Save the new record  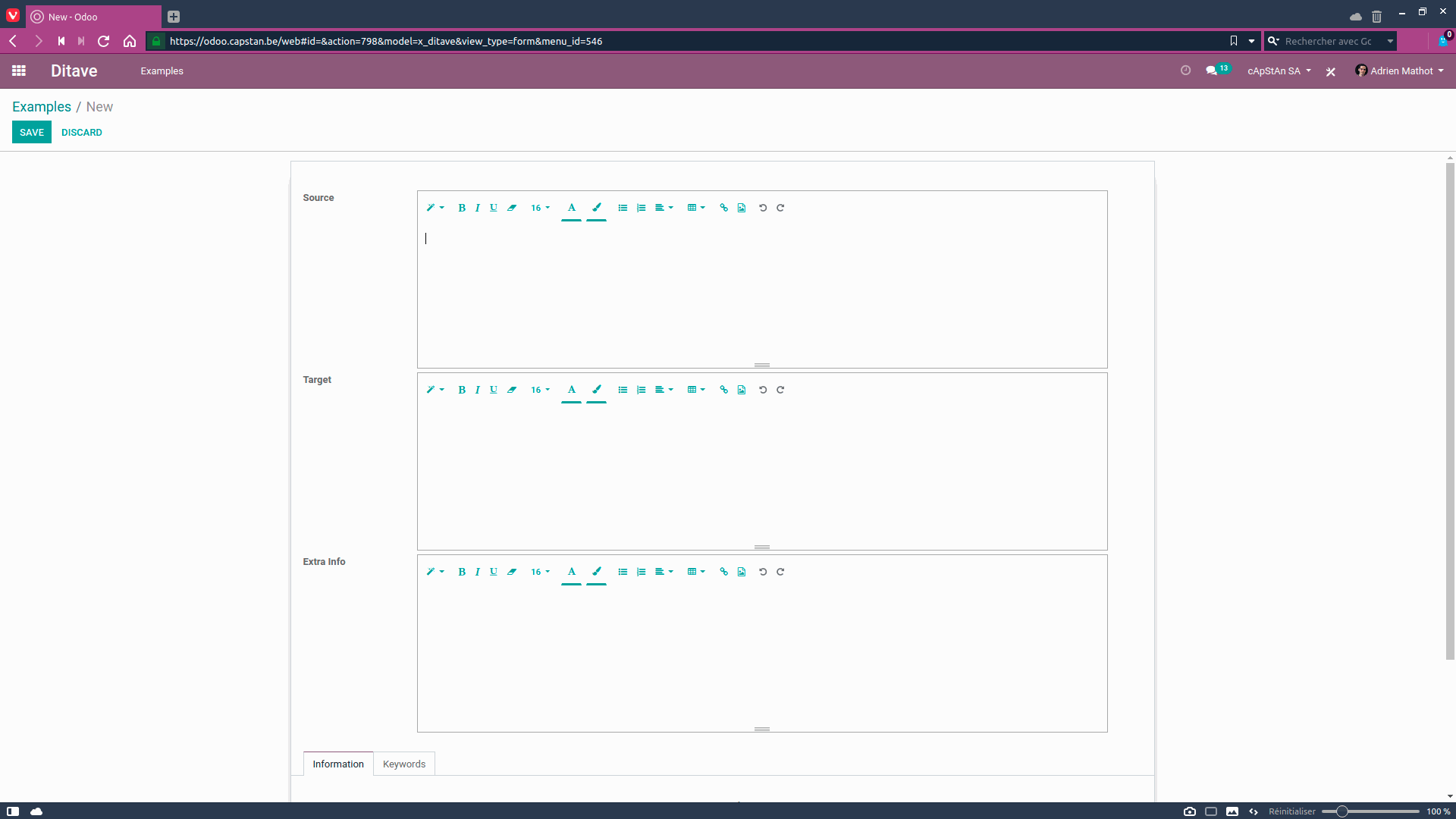pos(31,132)
